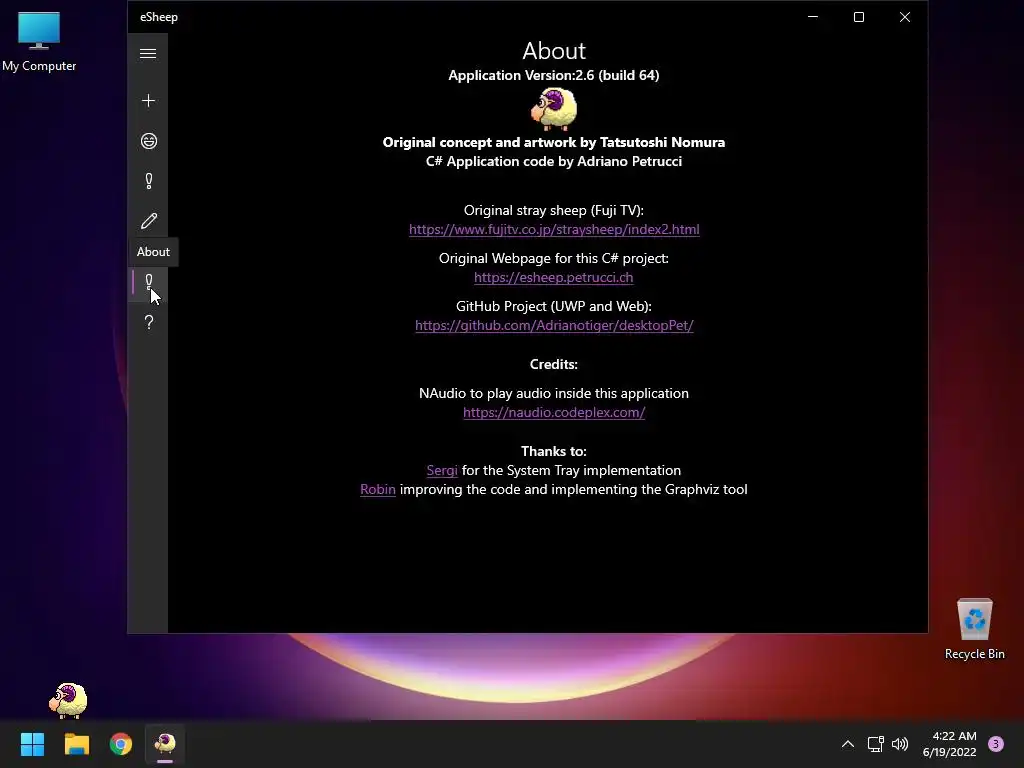The width and height of the screenshot is (1024, 768).
Task: Open the GitHub desktopPet project link
Action: [x=554, y=325]
